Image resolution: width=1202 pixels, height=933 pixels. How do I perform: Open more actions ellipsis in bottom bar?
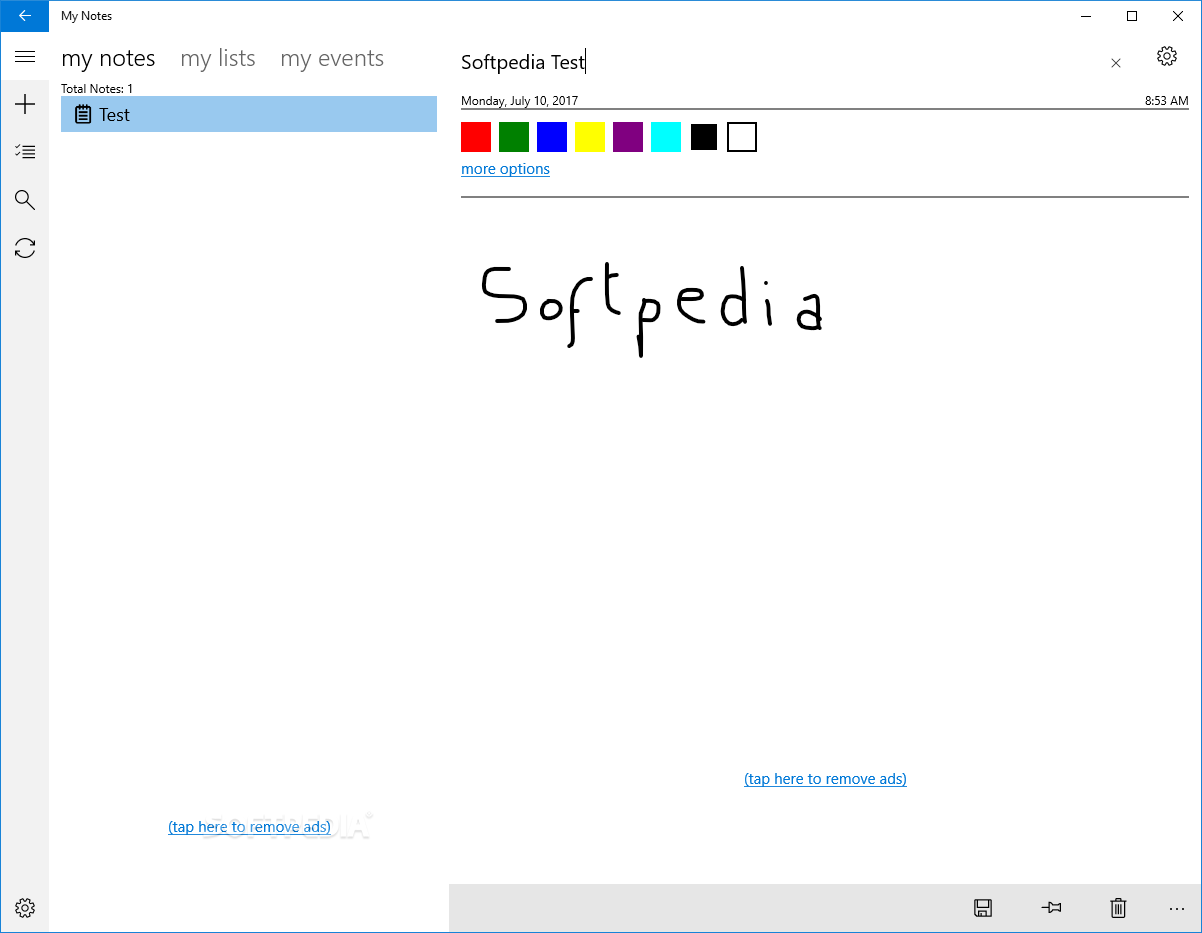tap(1176, 908)
